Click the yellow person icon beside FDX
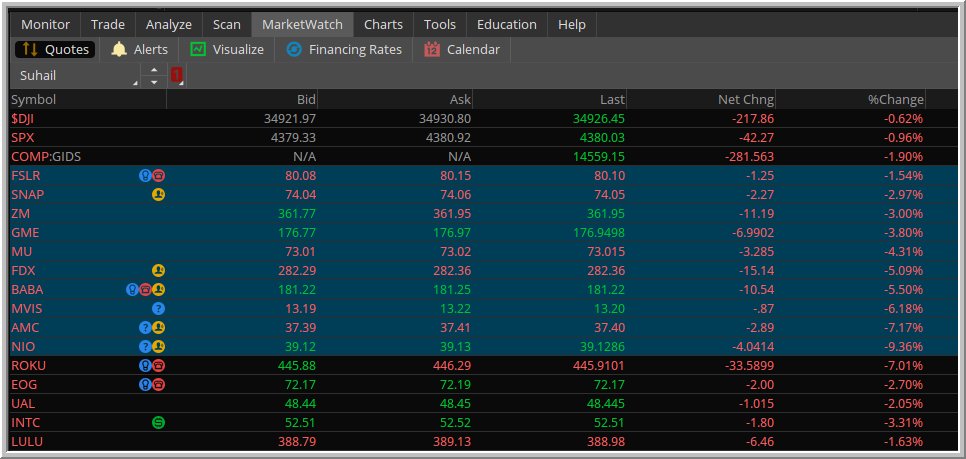The image size is (966, 459). pyautogui.click(x=158, y=270)
